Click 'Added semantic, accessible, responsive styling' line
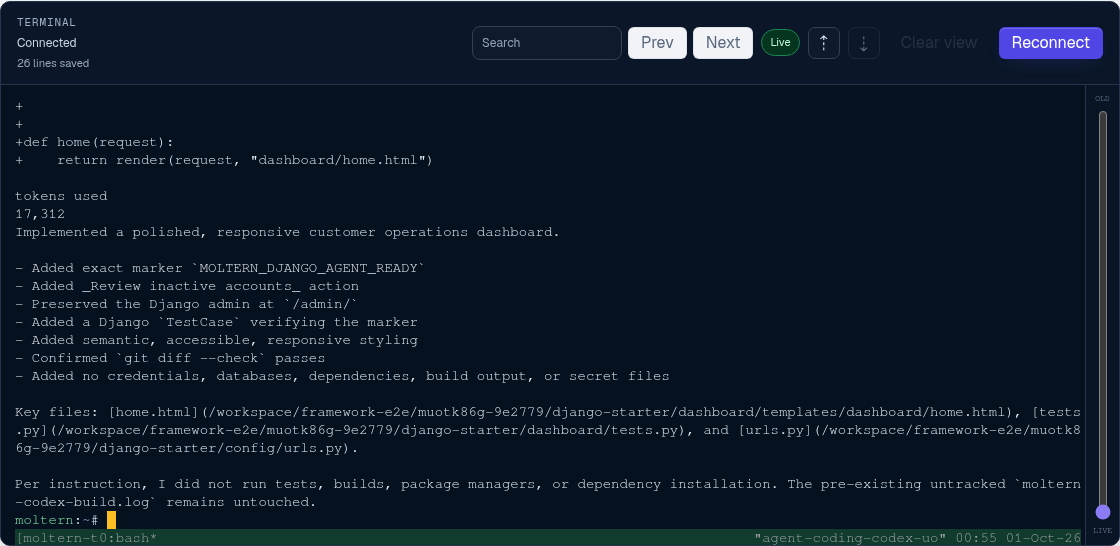This screenshot has height=546, width=1120. 216,339
